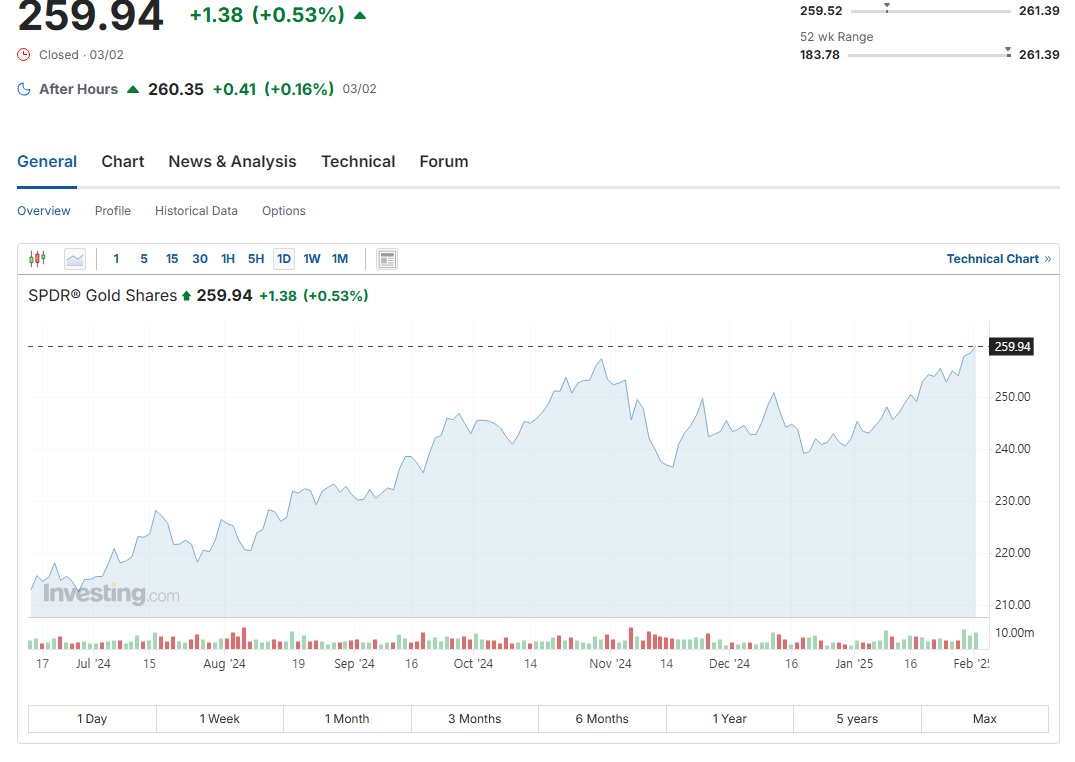Viewport: 1075px width, 762px height.
Task: Click the day's range slider marker
Action: 886,8
